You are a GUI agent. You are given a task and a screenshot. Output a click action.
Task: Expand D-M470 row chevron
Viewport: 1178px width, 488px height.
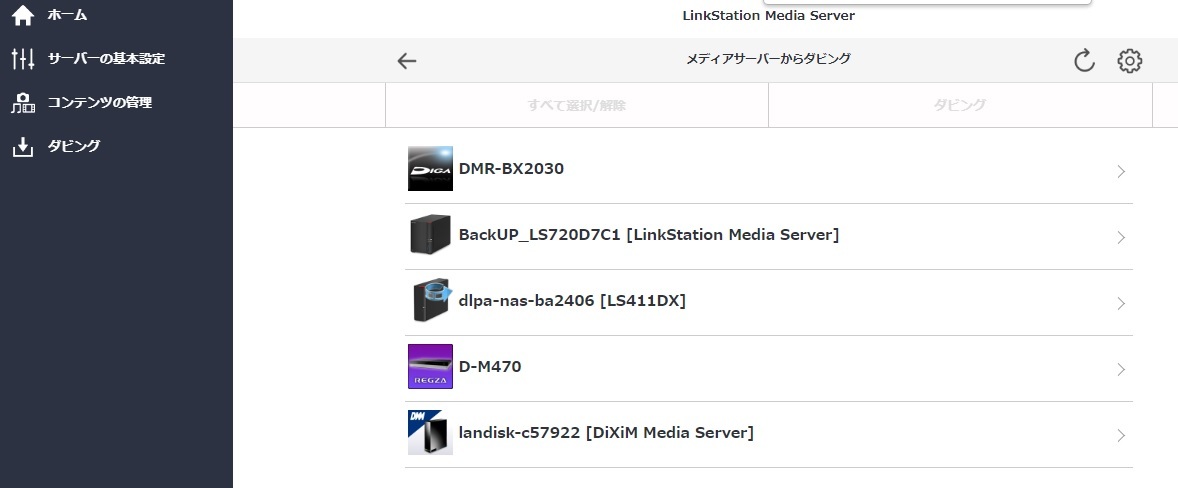coord(1121,370)
